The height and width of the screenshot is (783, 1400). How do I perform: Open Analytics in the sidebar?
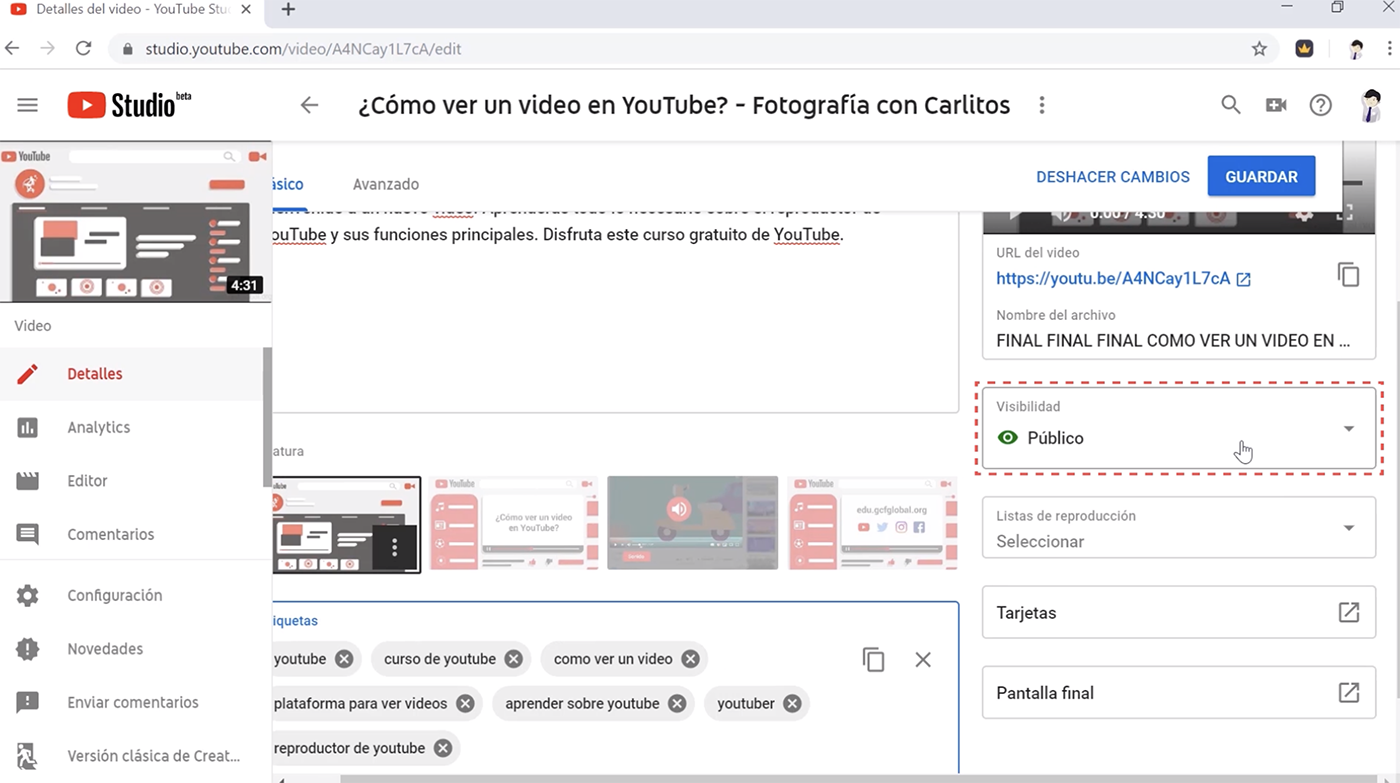point(131,427)
